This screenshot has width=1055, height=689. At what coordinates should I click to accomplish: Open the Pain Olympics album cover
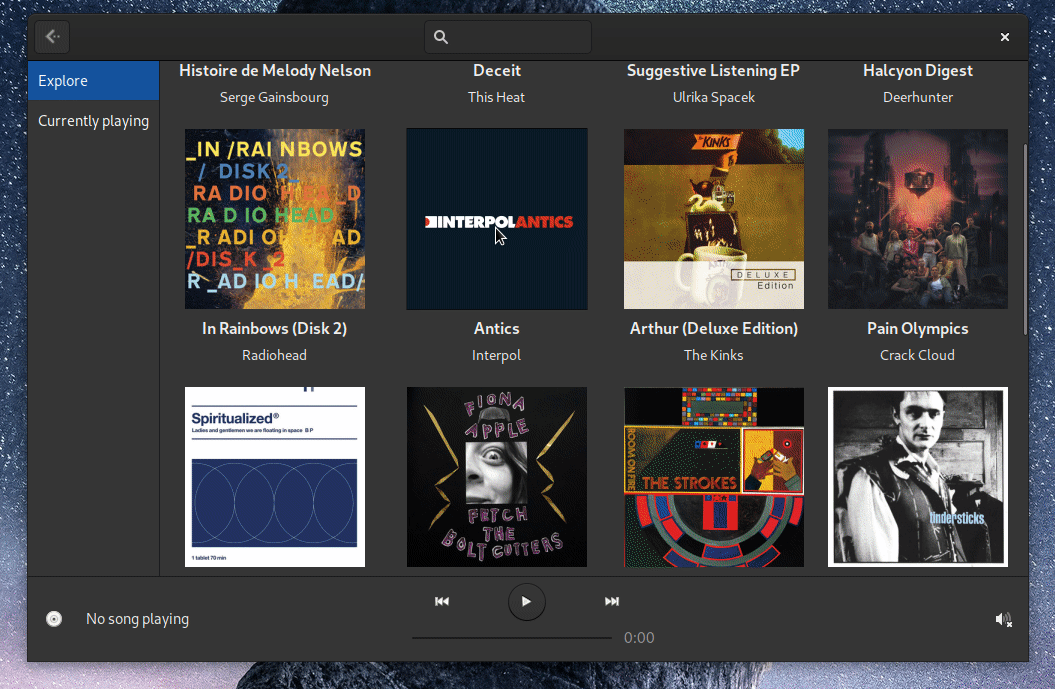coord(918,219)
